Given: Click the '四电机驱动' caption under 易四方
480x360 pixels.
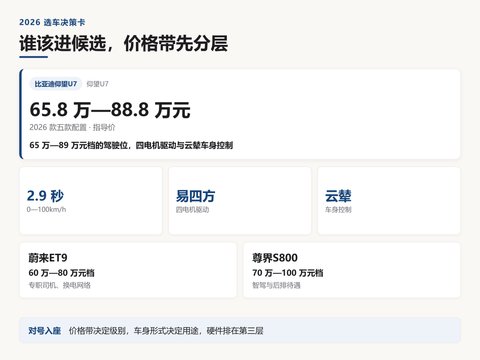Looking at the screenshot, I should click(x=192, y=210).
